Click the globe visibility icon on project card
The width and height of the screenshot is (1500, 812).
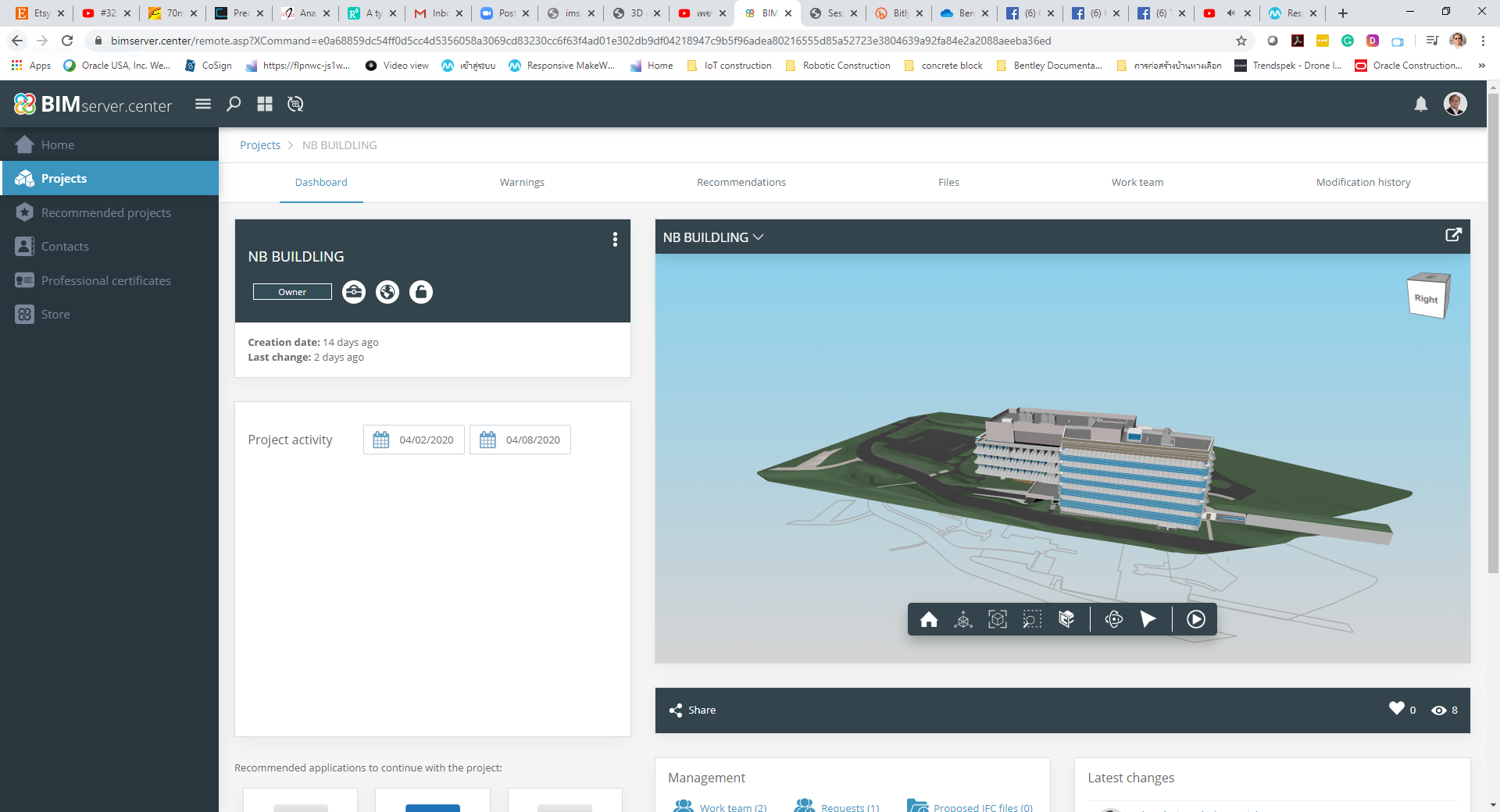(x=387, y=292)
